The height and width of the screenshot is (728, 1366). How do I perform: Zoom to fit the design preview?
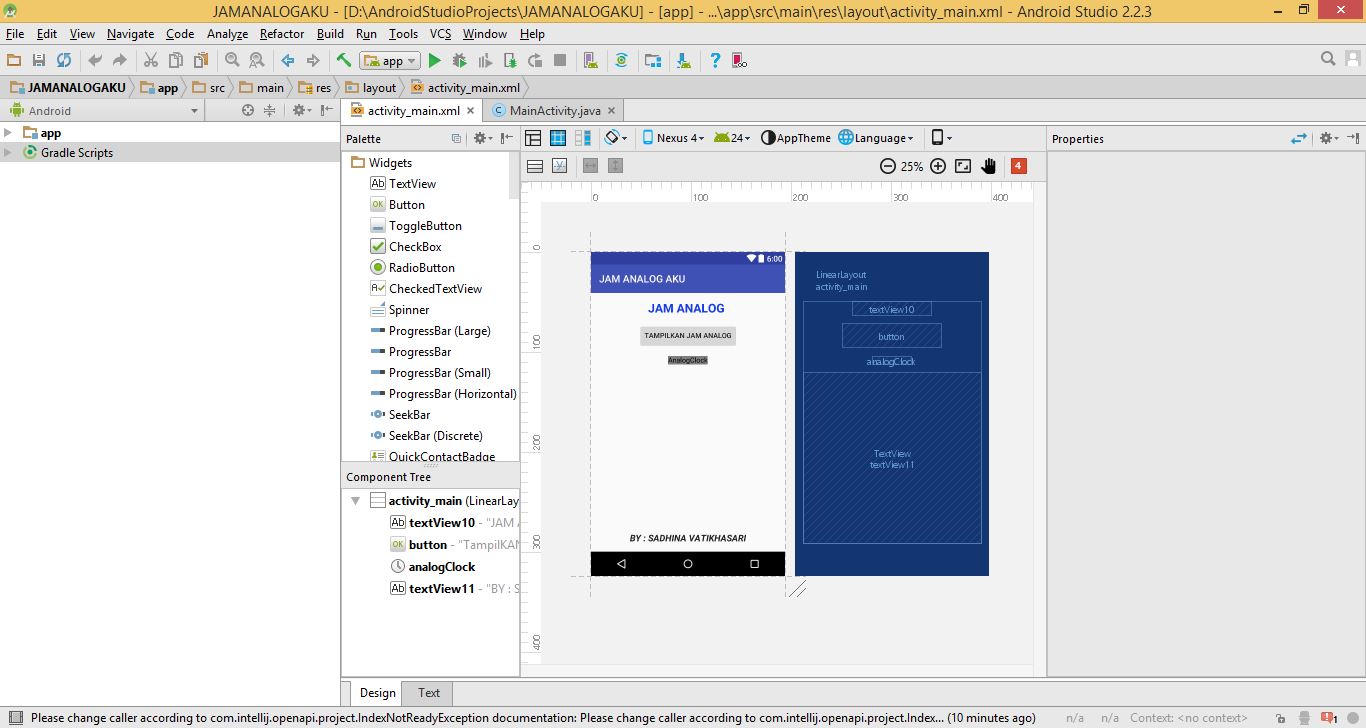(962, 166)
